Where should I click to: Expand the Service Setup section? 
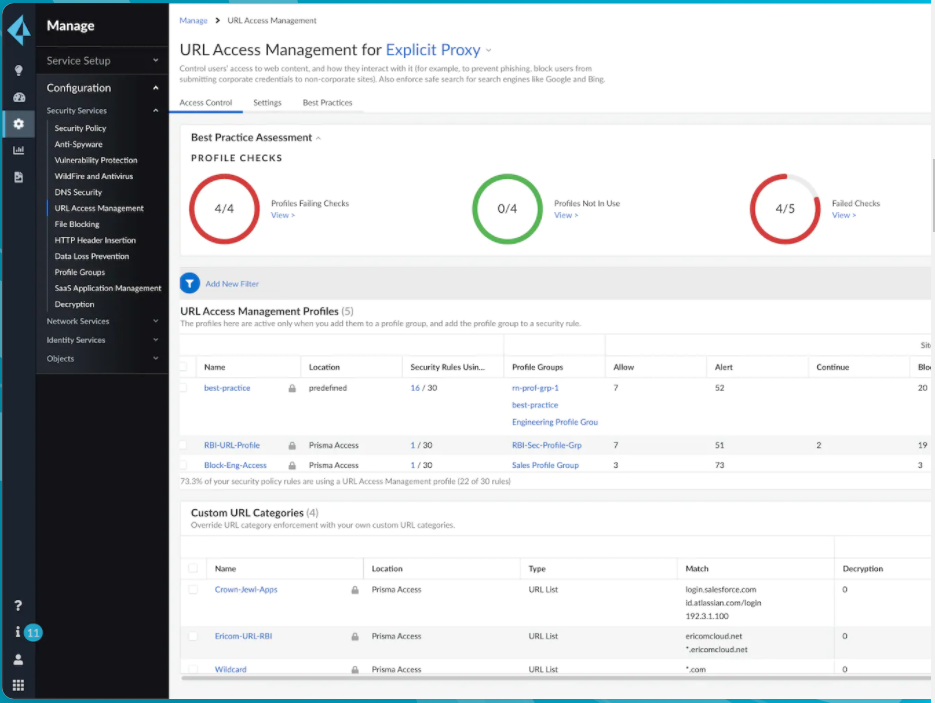(102, 60)
